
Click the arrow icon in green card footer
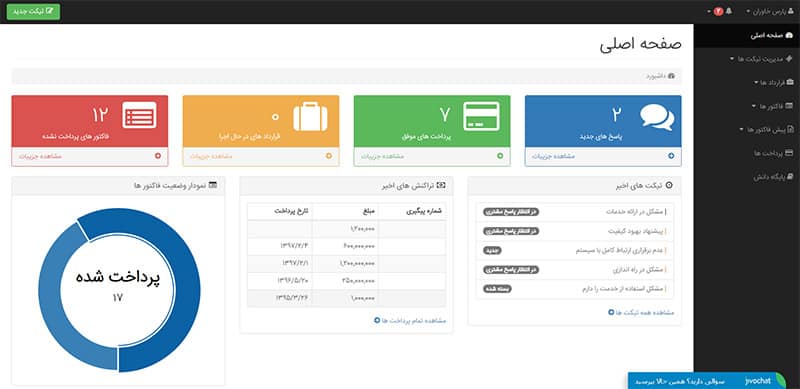pos(500,156)
